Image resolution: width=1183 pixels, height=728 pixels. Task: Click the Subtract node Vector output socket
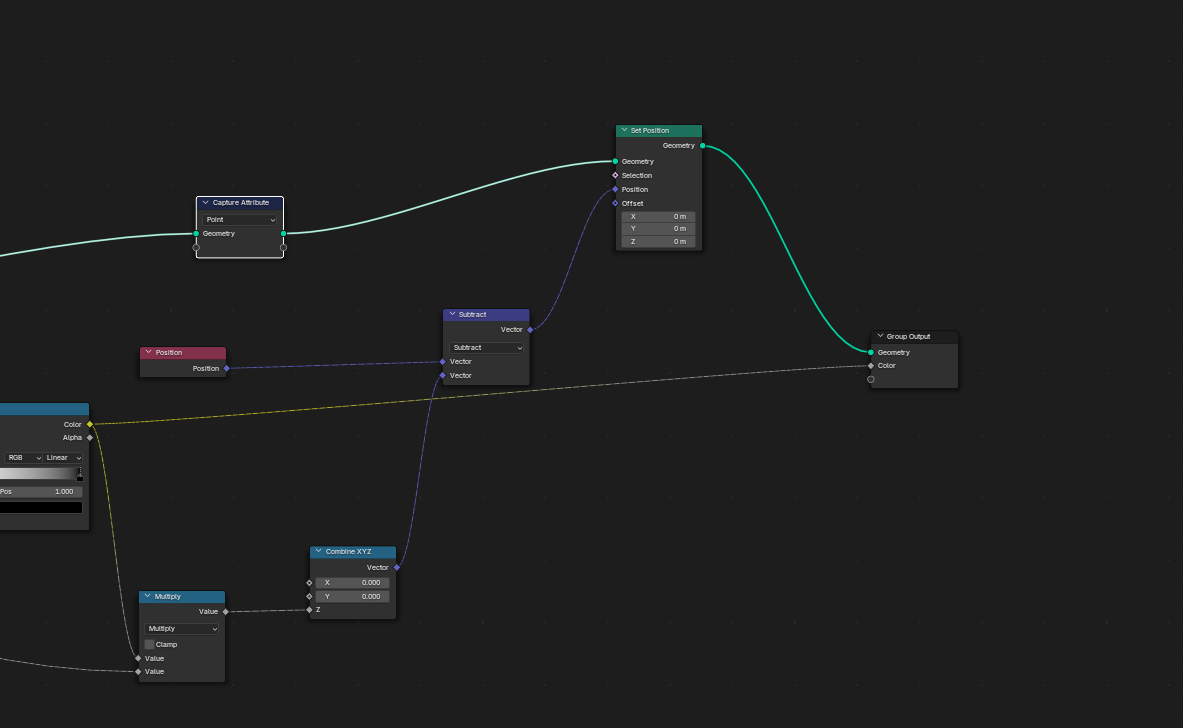click(x=530, y=330)
